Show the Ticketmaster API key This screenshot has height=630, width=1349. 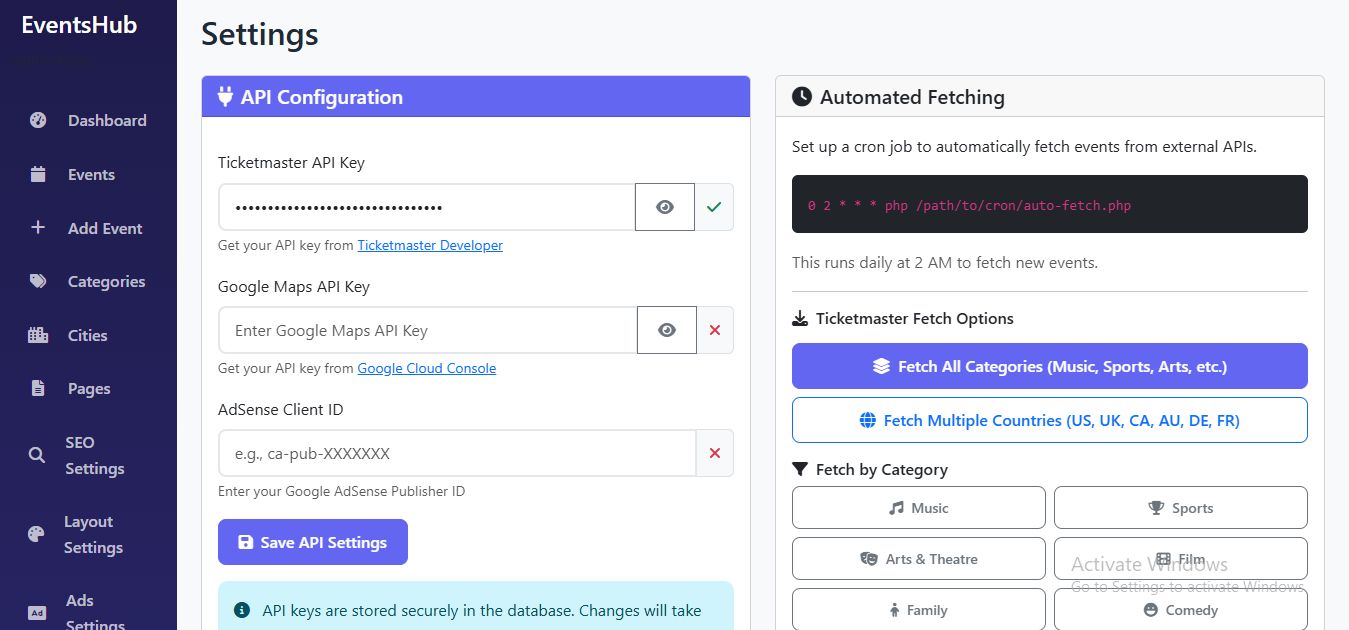pyautogui.click(x=665, y=207)
